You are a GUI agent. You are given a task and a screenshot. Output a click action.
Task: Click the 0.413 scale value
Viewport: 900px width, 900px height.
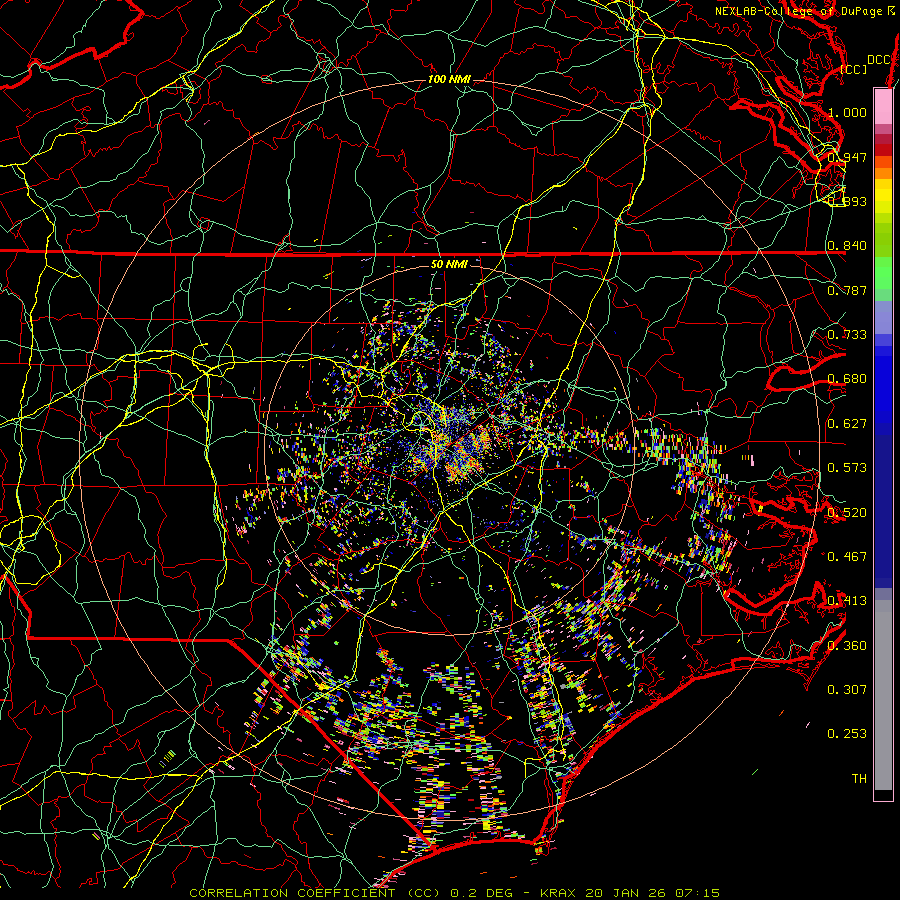tap(847, 600)
